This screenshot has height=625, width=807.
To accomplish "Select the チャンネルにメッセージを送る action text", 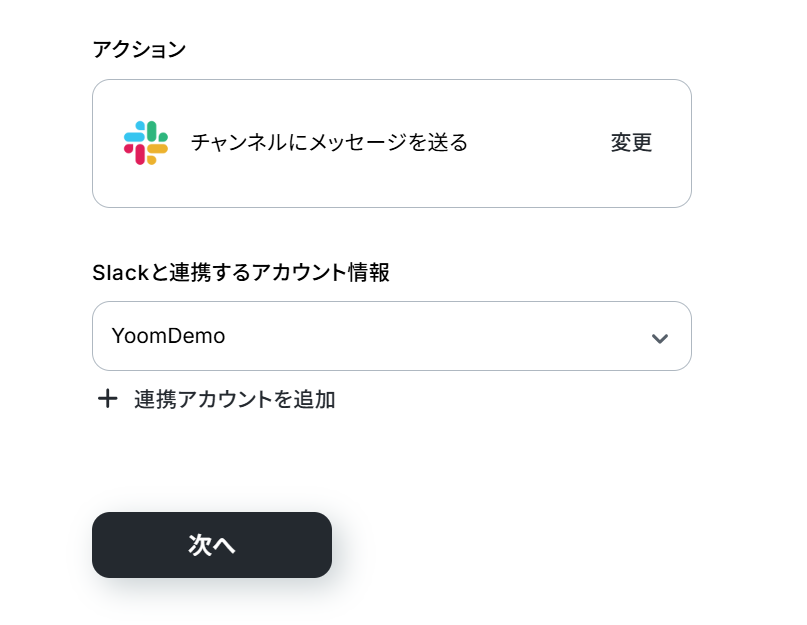I will point(329,143).
